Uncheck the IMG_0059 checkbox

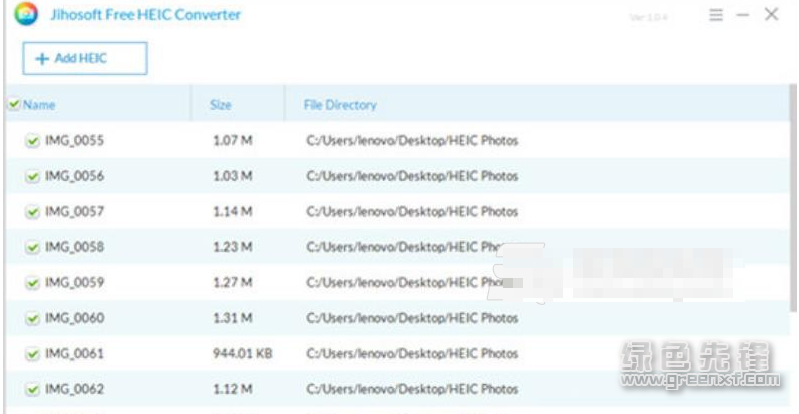click(x=32, y=283)
